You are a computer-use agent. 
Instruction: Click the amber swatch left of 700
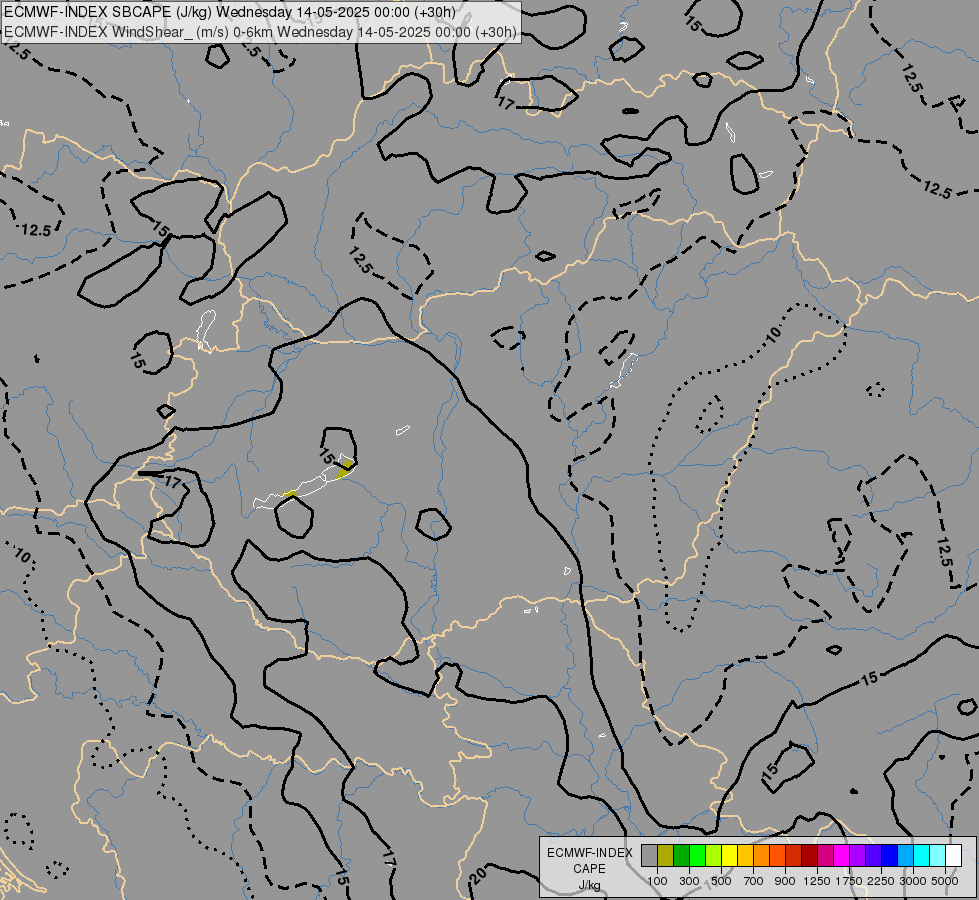pos(745,856)
